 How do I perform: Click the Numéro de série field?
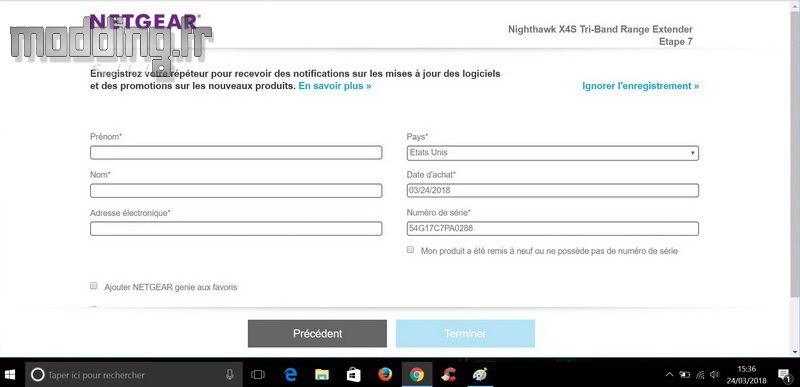click(553, 228)
